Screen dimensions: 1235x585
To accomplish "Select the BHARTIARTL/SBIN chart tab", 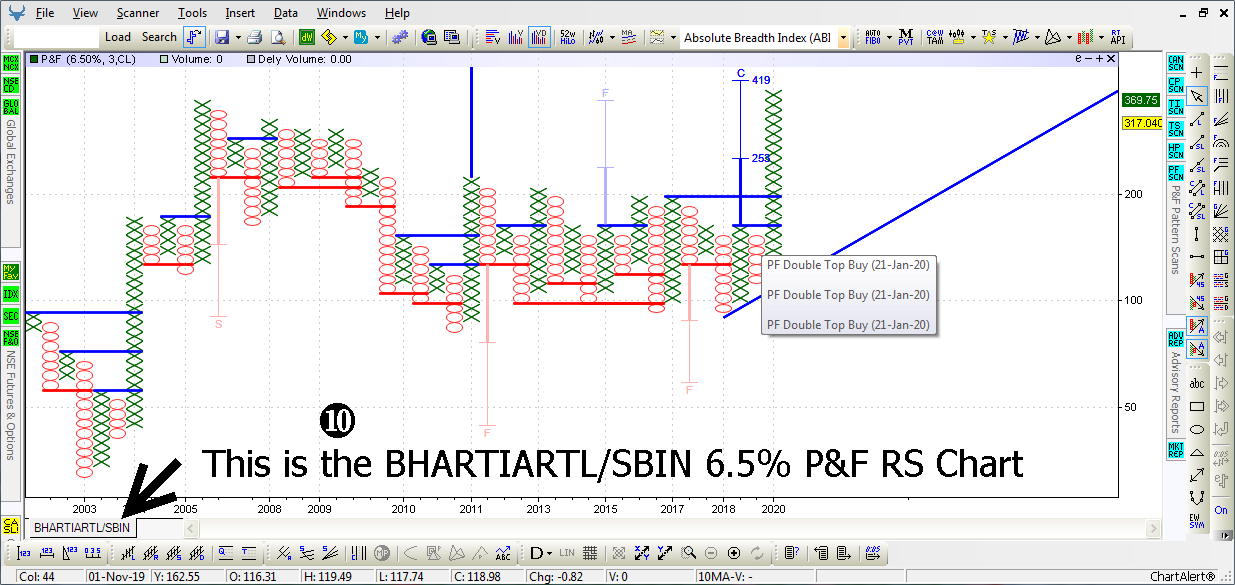I will [82, 527].
